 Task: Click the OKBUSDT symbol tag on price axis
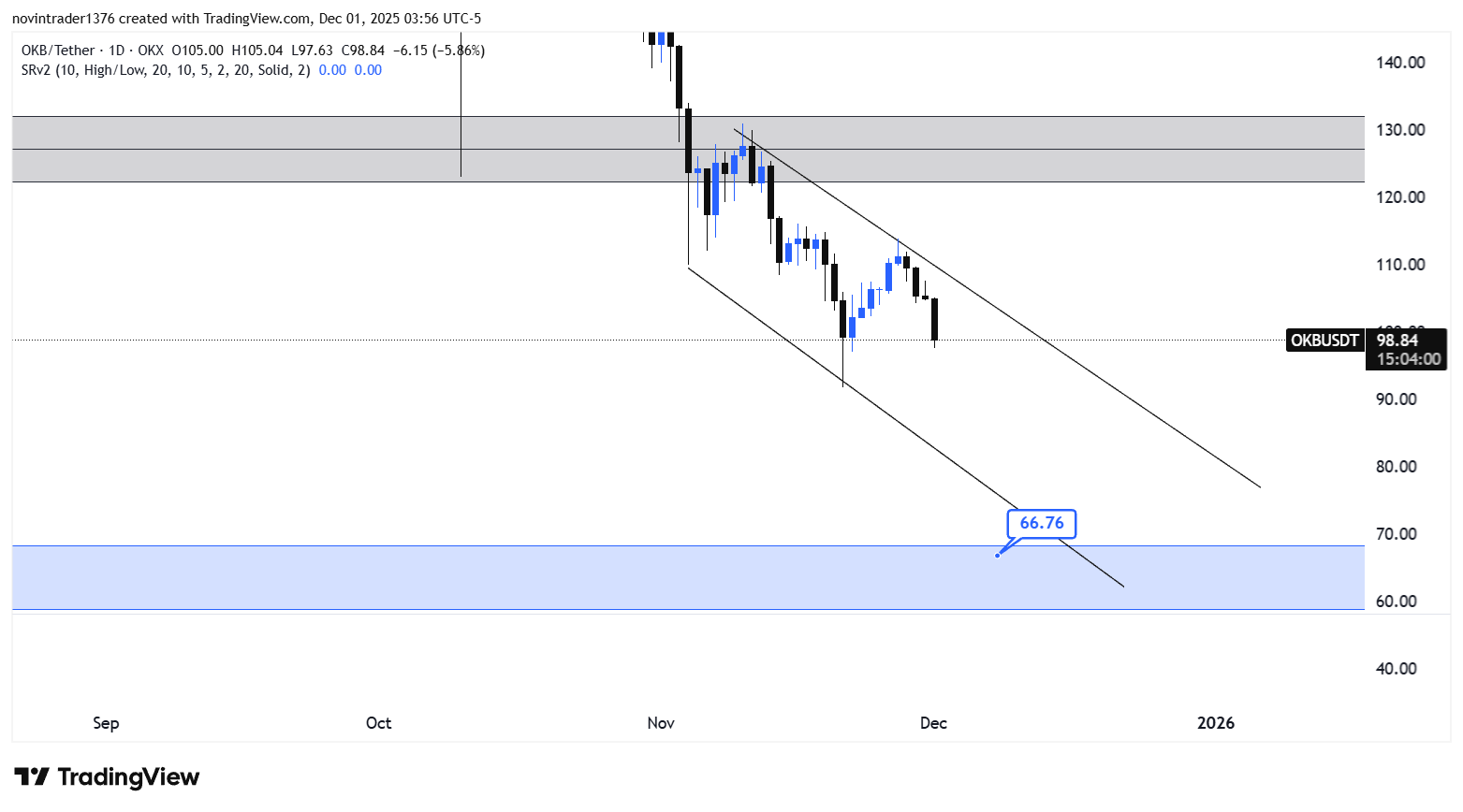1324,341
